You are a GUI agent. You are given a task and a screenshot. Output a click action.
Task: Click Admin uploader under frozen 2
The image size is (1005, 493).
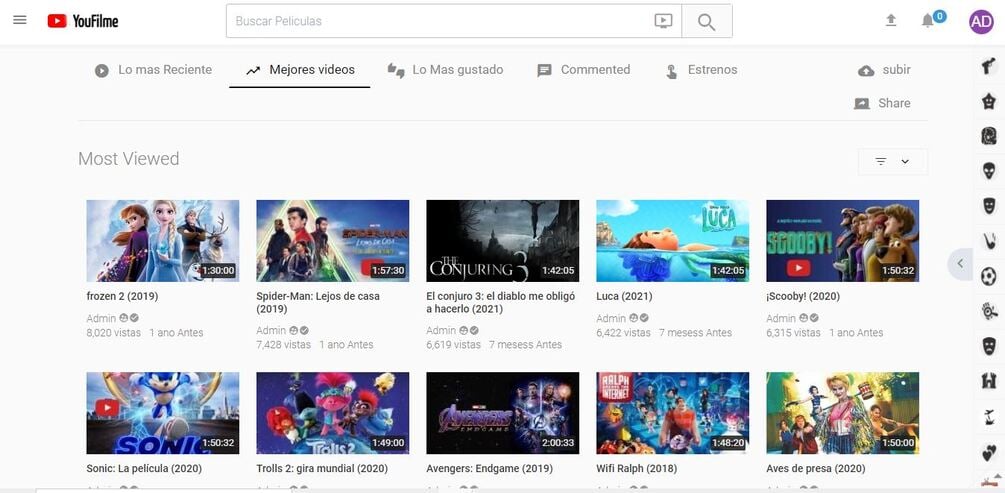coord(101,319)
